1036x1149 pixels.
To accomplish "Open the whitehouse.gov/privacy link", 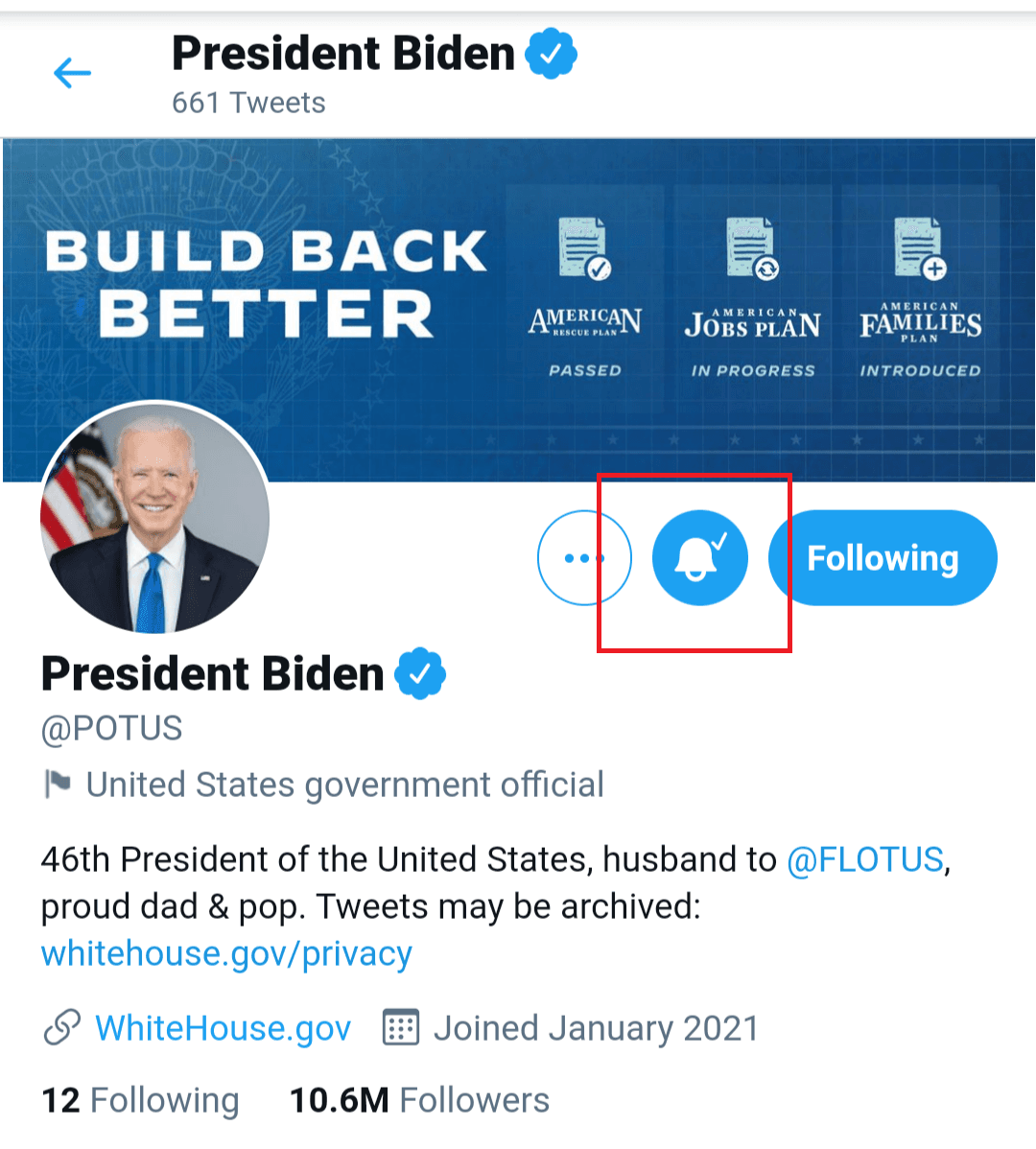I will point(226,953).
